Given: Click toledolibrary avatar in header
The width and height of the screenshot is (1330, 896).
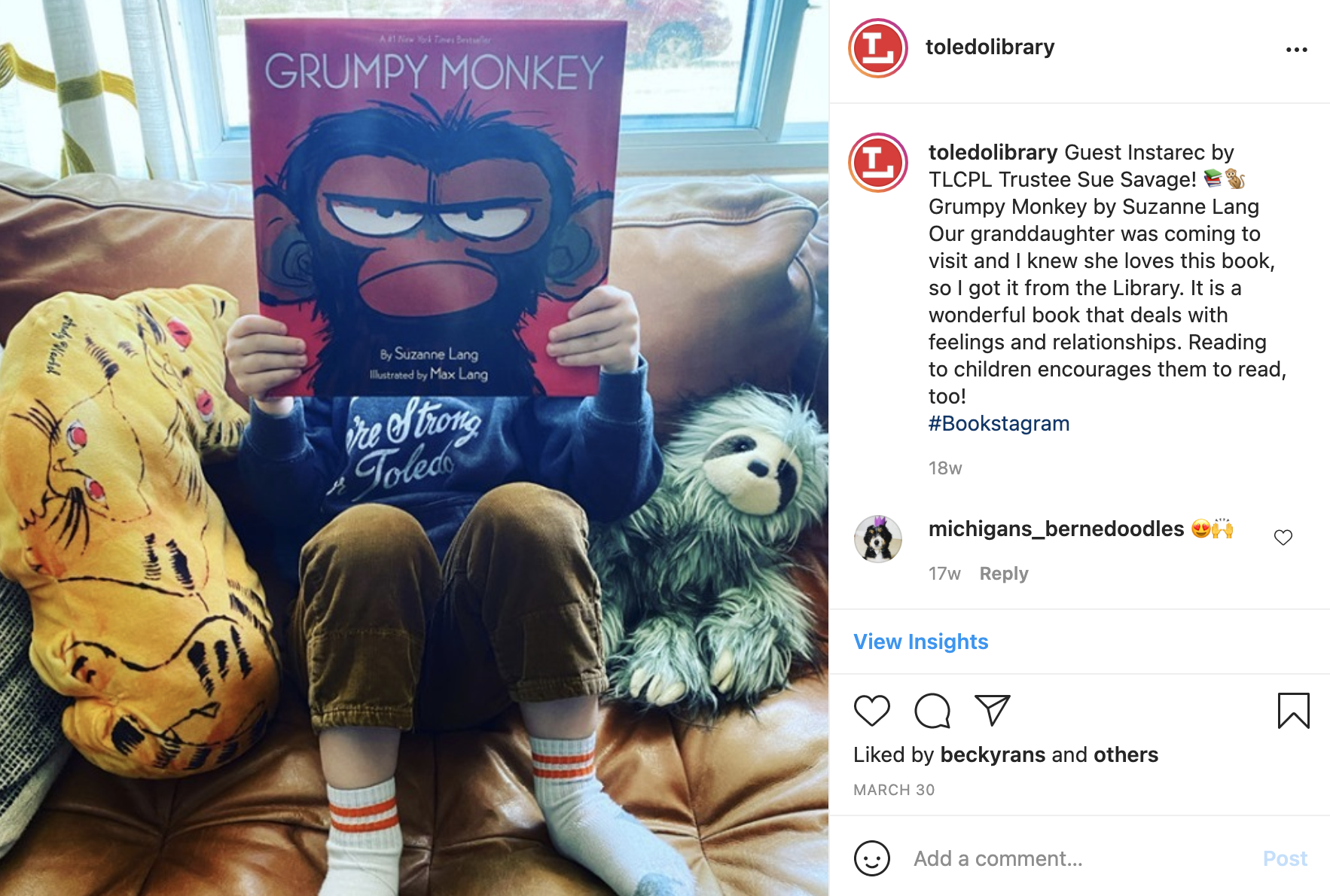Looking at the screenshot, I should [878, 48].
